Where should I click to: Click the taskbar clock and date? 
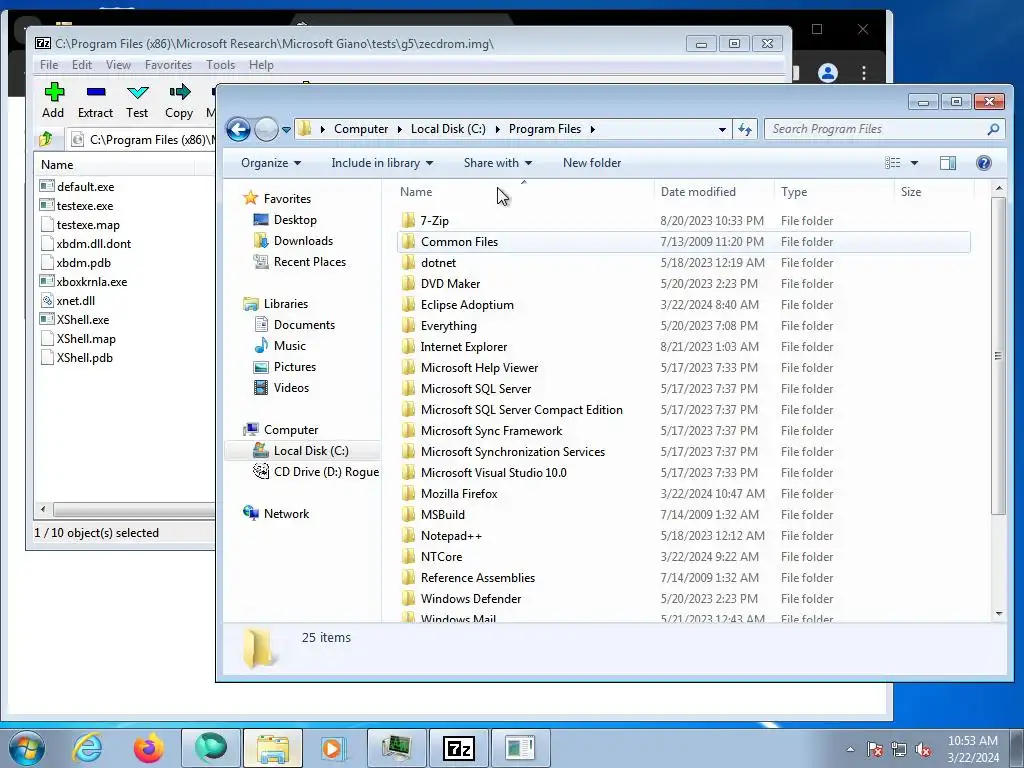click(973, 749)
